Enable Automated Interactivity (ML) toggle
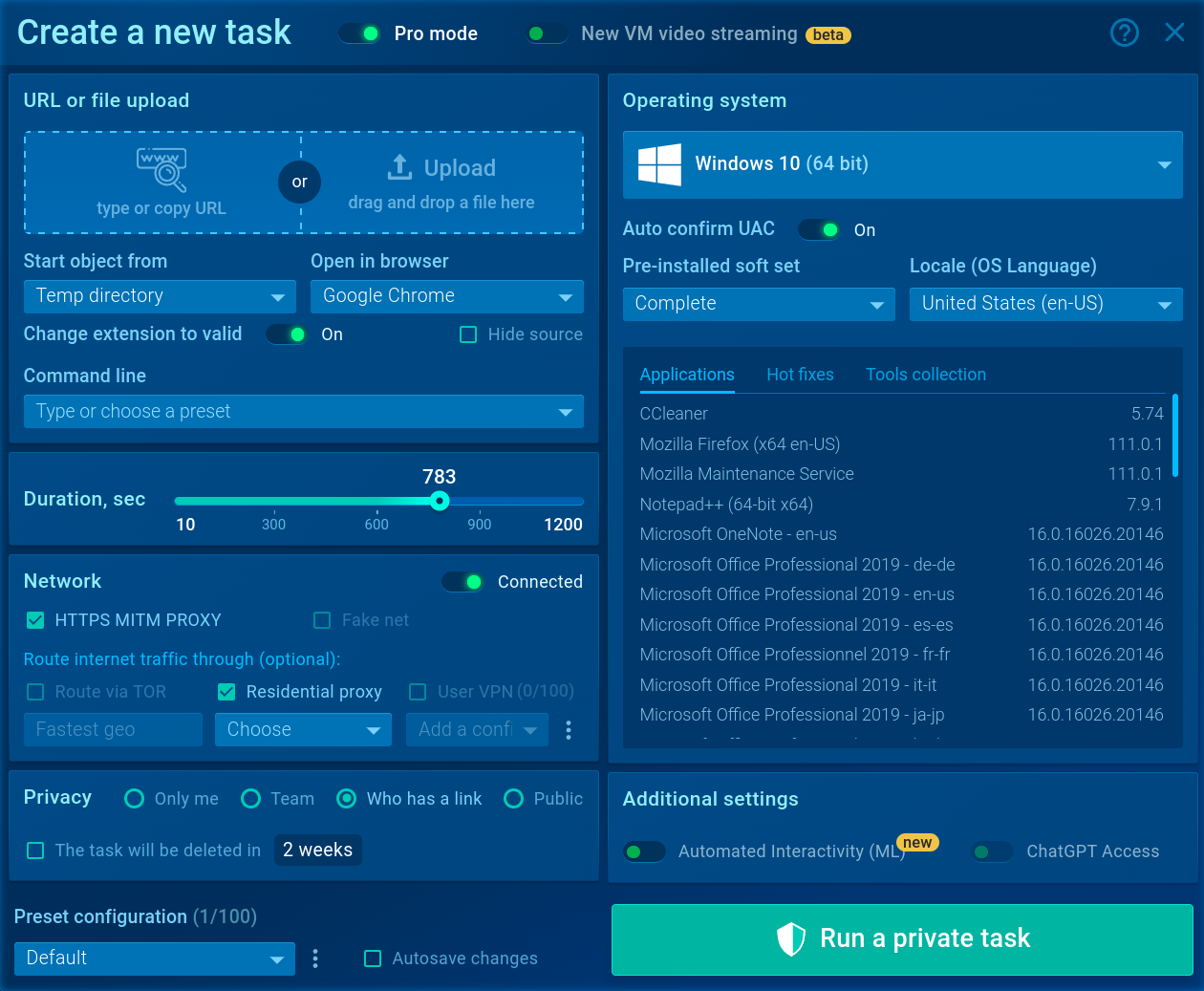The image size is (1204, 991). click(644, 851)
